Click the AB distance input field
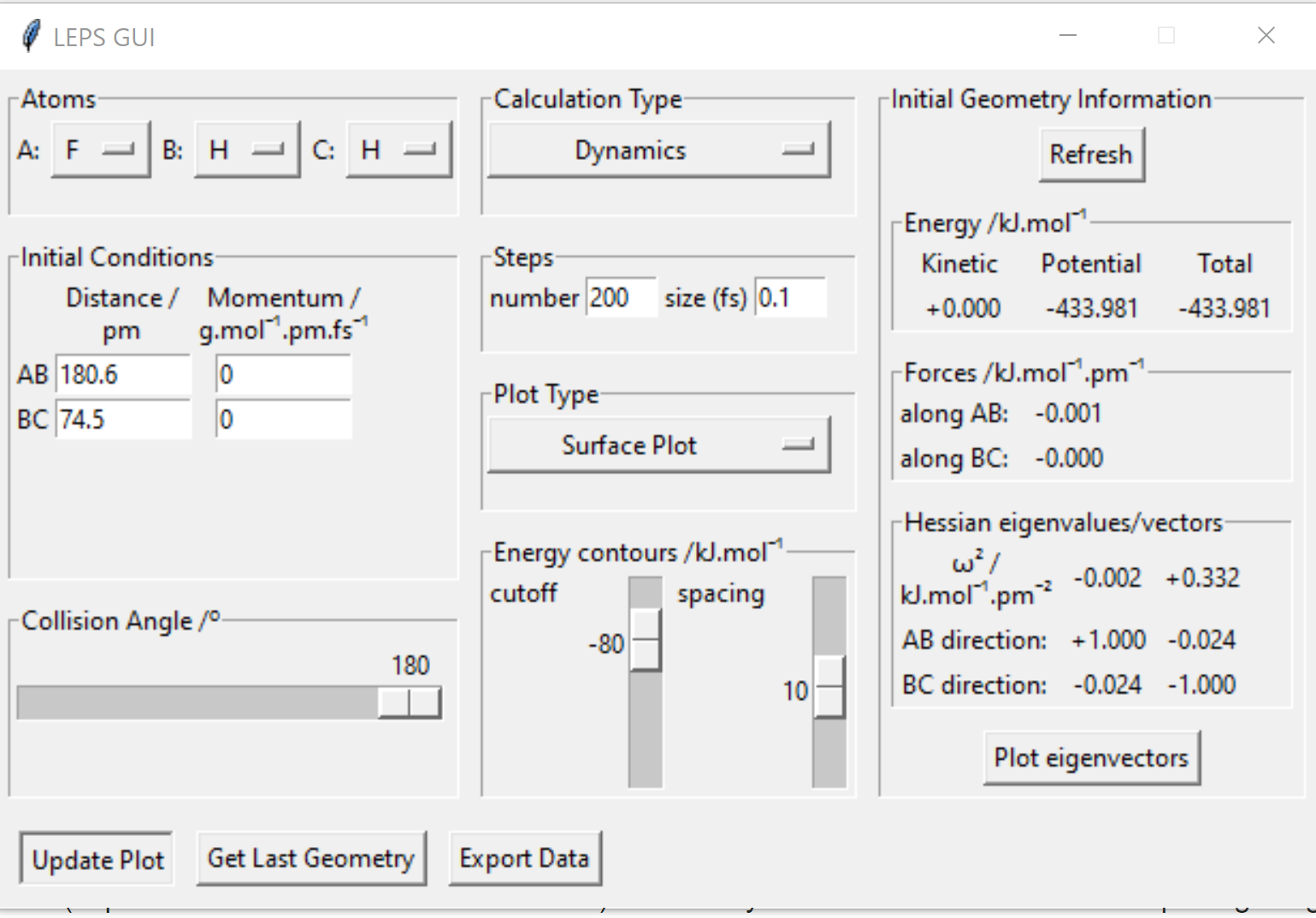Viewport: 1316px width, 918px height. tap(123, 375)
